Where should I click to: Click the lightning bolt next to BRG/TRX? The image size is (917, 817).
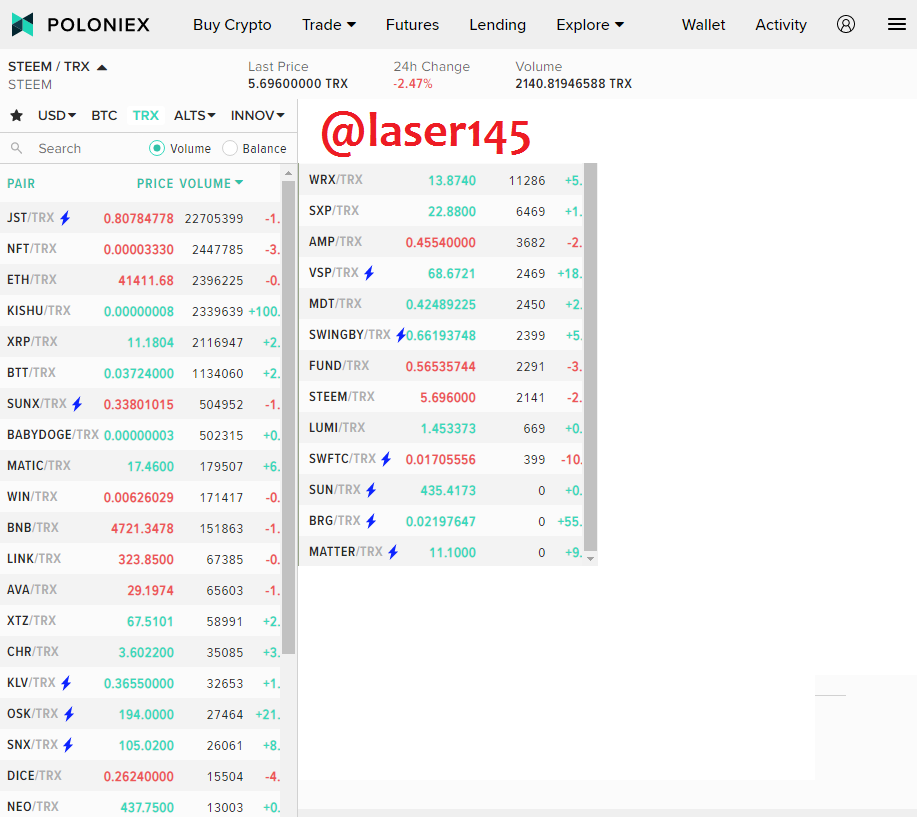[371, 520]
